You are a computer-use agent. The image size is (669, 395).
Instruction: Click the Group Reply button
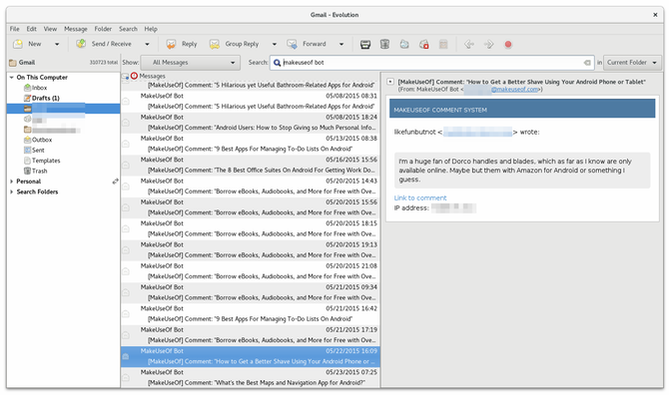point(234,44)
